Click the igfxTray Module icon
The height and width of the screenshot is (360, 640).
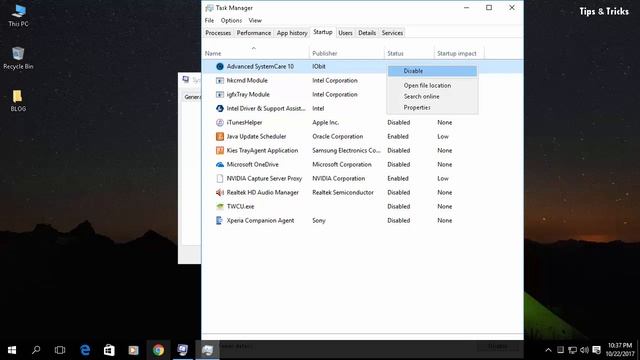(x=220, y=94)
